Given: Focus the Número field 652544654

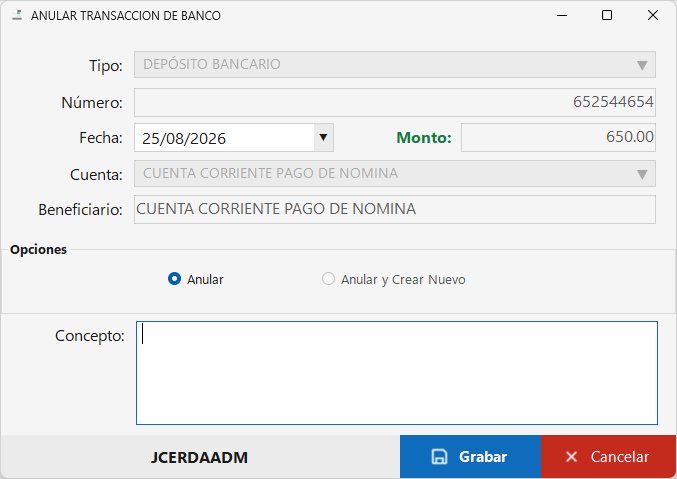Looking at the screenshot, I should 395,102.
